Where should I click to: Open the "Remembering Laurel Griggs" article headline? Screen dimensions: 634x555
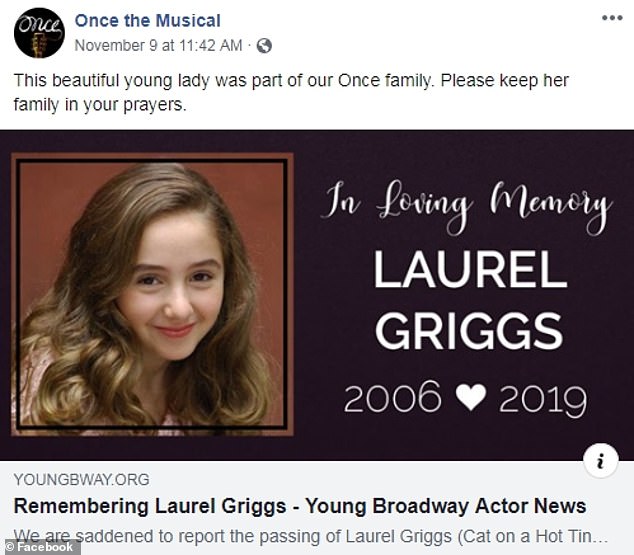[299, 505]
